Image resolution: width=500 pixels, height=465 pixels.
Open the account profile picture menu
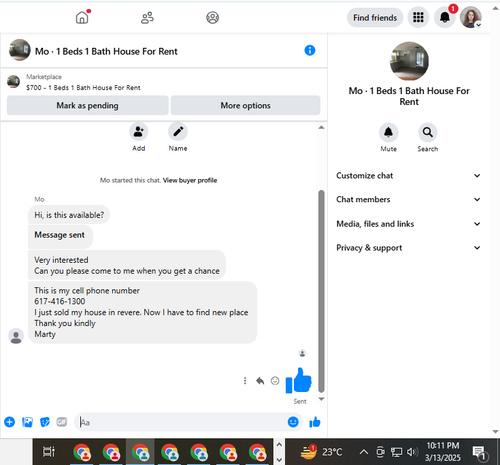click(470, 17)
